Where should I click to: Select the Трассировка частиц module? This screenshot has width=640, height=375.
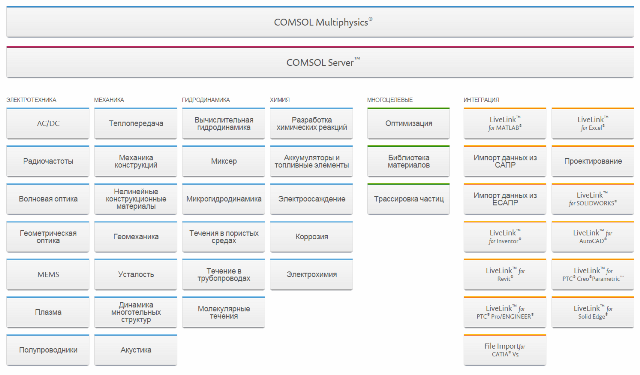pos(409,199)
